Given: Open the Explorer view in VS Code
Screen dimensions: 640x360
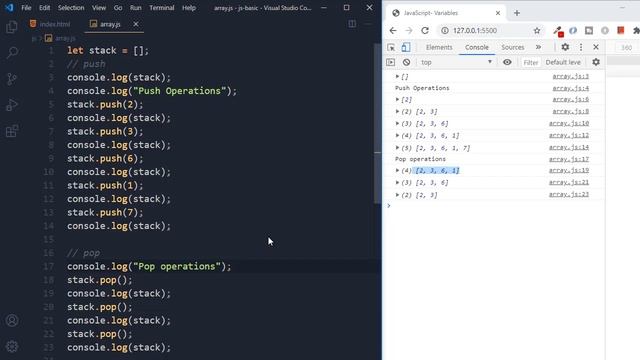Looking at the screenshot, I should 12,27.
